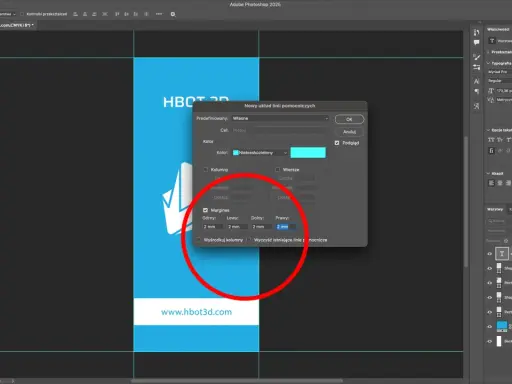The image size is (512, 384).
Task: Open the Metryczne kerning dropdown
Action: [504, 100]
